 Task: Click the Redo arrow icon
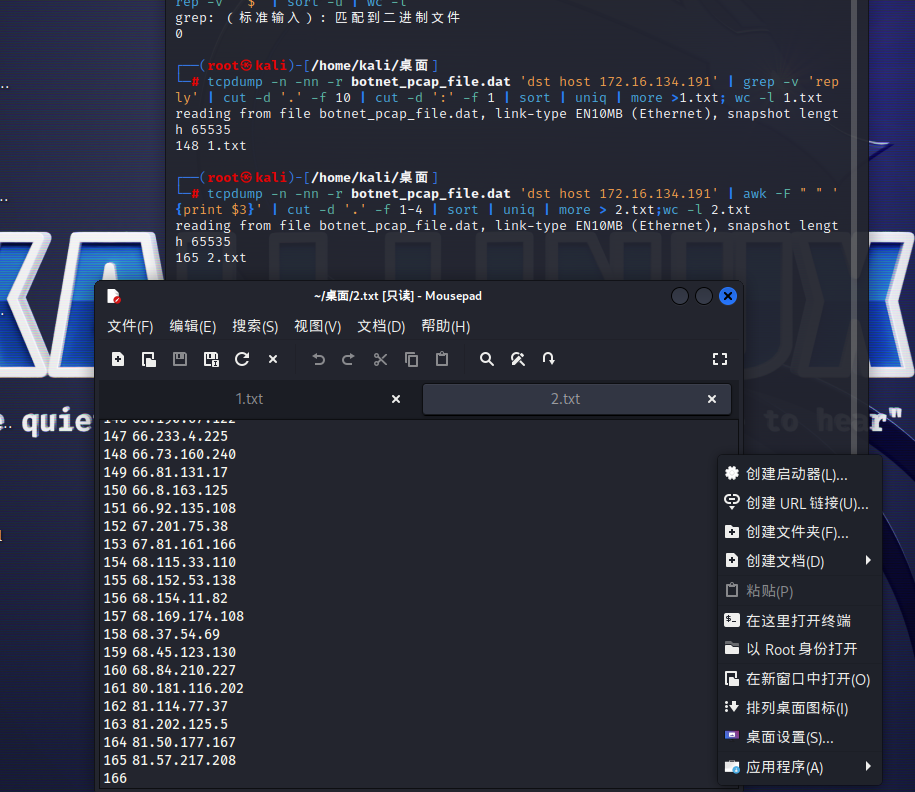[x=348, y=359]
